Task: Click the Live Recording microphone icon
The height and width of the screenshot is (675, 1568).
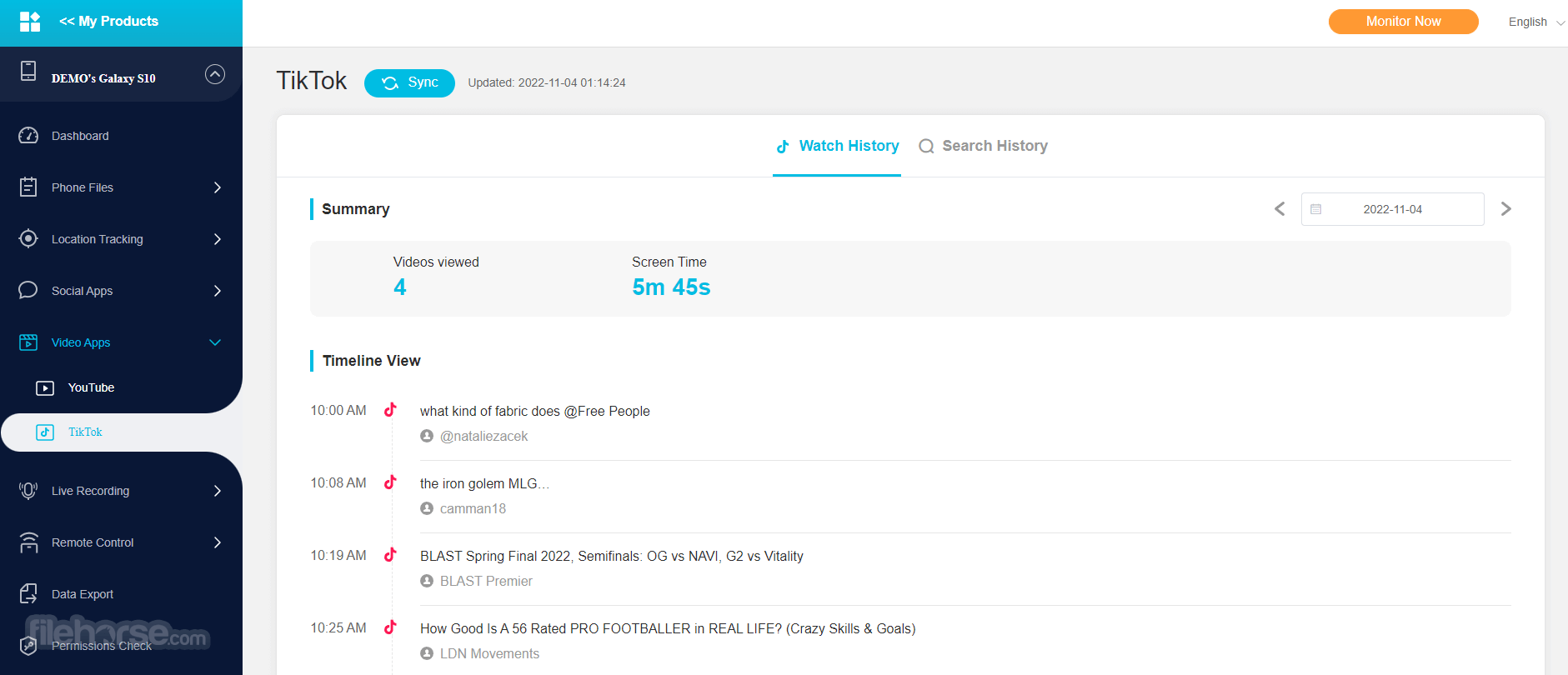Action: [28, 491]
